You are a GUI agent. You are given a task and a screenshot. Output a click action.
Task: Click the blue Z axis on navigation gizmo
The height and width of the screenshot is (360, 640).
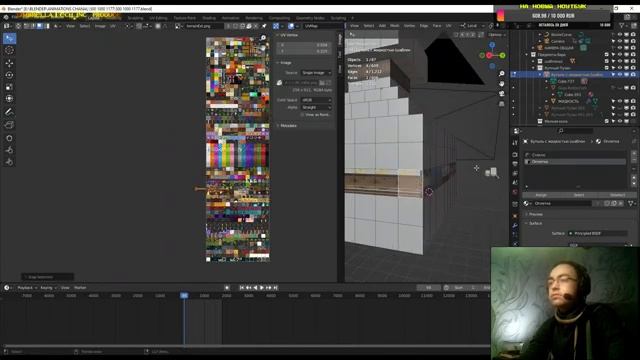pos(492,45)
